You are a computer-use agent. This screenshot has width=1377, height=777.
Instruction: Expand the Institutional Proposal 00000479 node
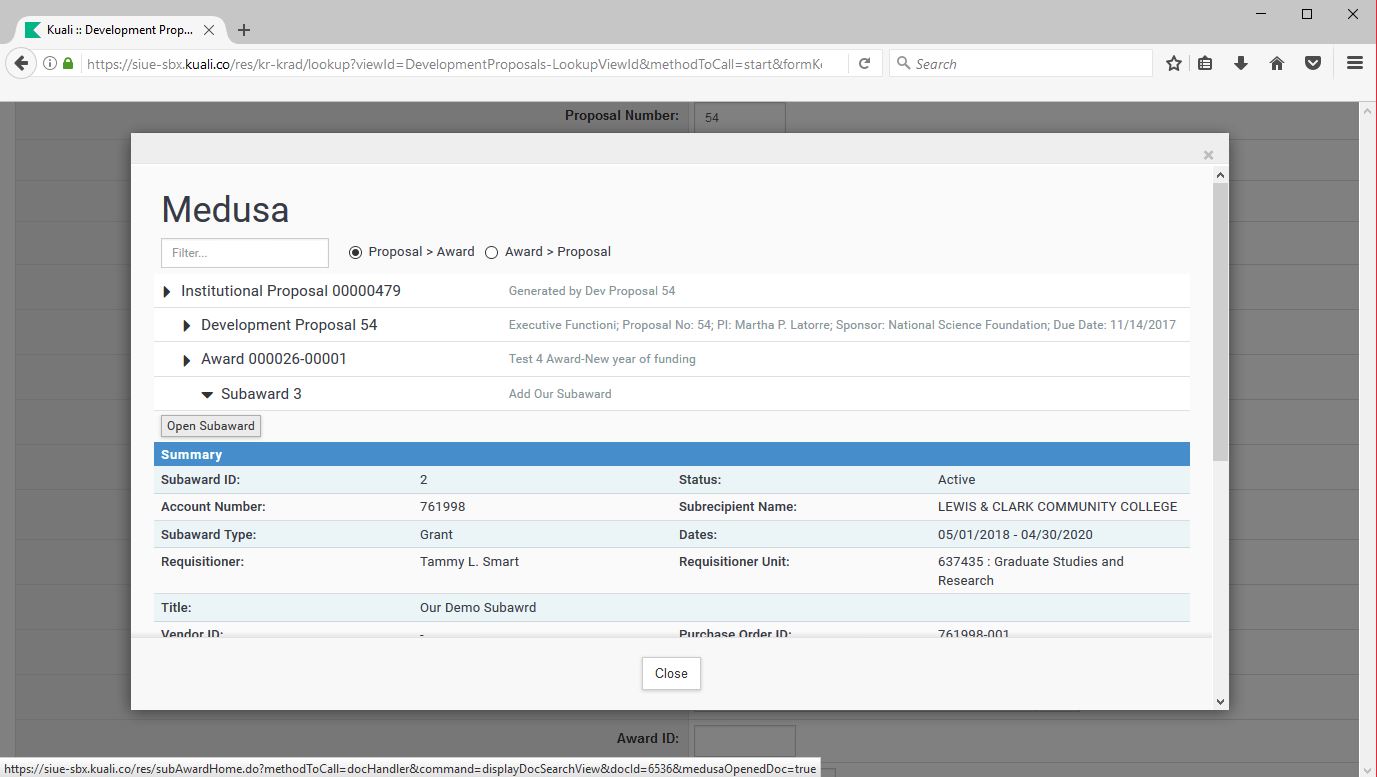point(167,292)
